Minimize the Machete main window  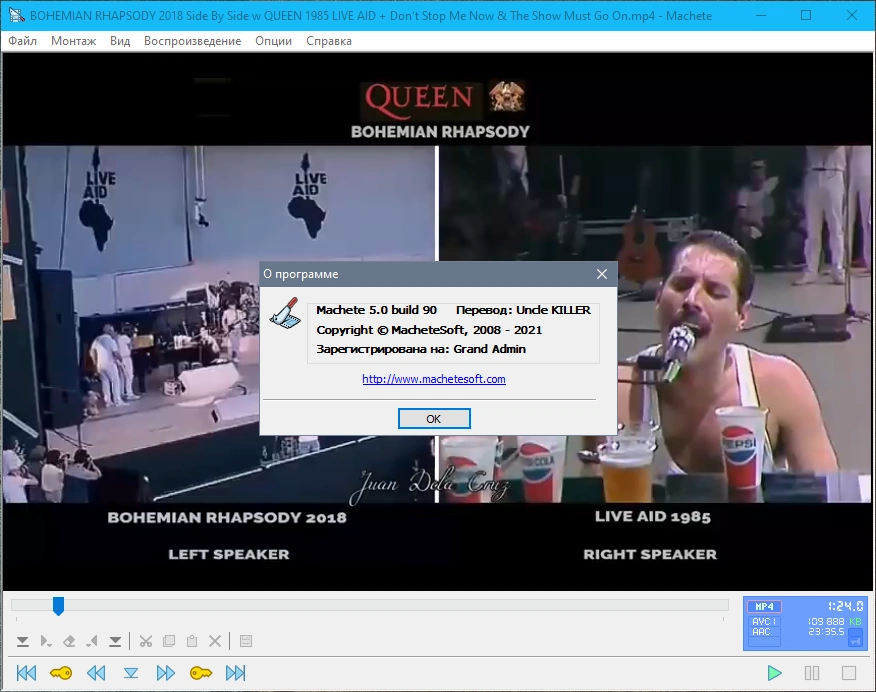pyautogui.click(x=761, y=15)
